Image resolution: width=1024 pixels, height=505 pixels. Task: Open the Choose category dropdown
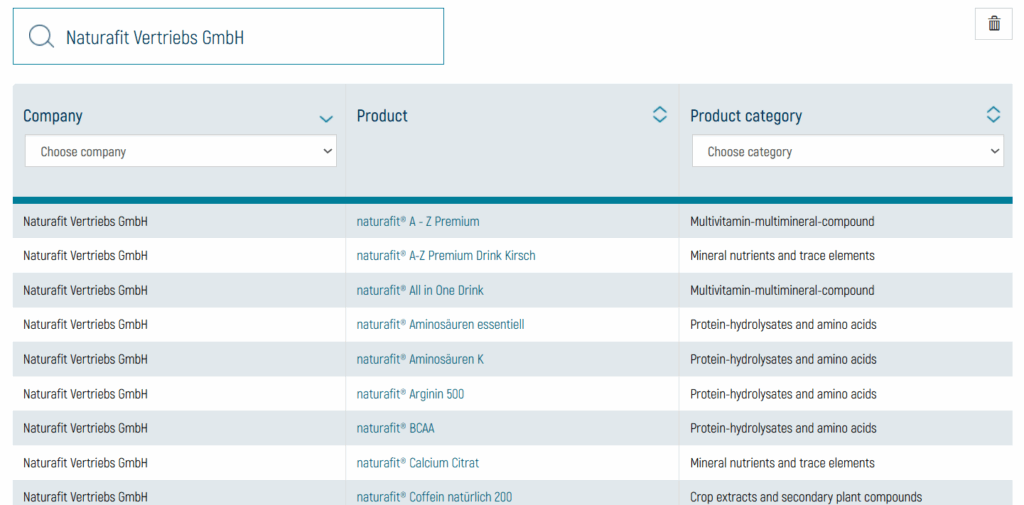coord(848,151)
